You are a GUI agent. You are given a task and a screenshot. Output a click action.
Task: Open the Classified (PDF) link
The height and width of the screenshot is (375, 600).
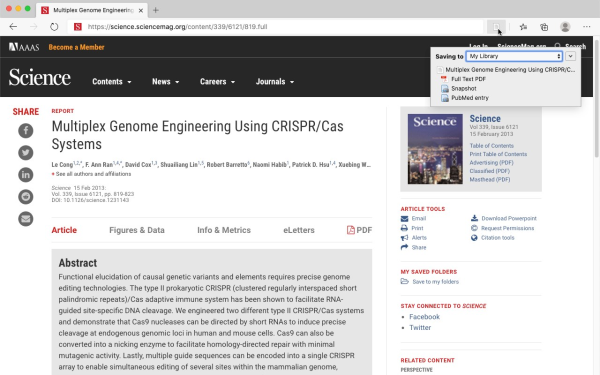tap(490, 171)
